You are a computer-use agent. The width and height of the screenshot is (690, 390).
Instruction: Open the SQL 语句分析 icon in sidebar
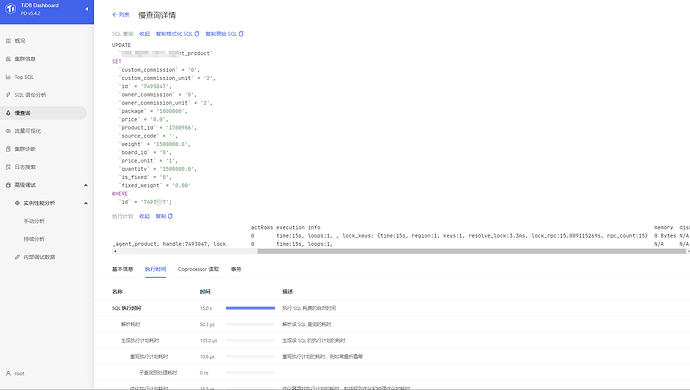(x=8, y=95)
